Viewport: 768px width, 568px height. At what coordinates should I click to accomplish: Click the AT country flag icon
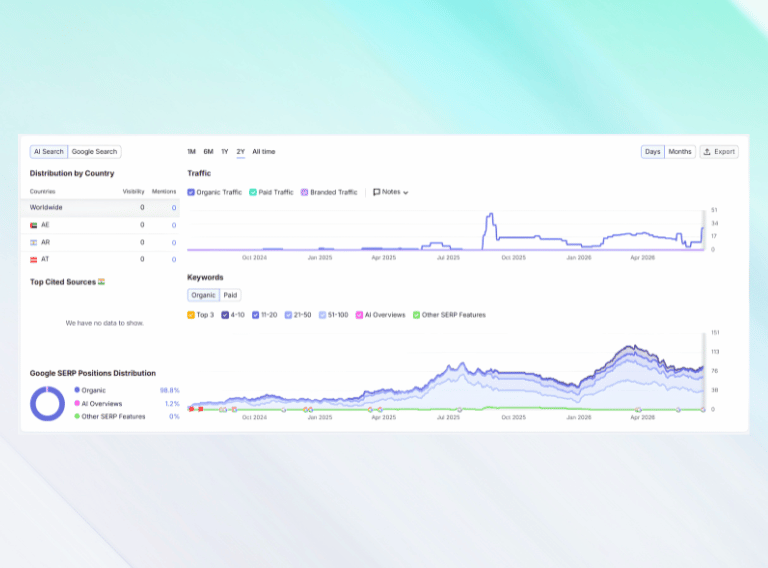34,260
